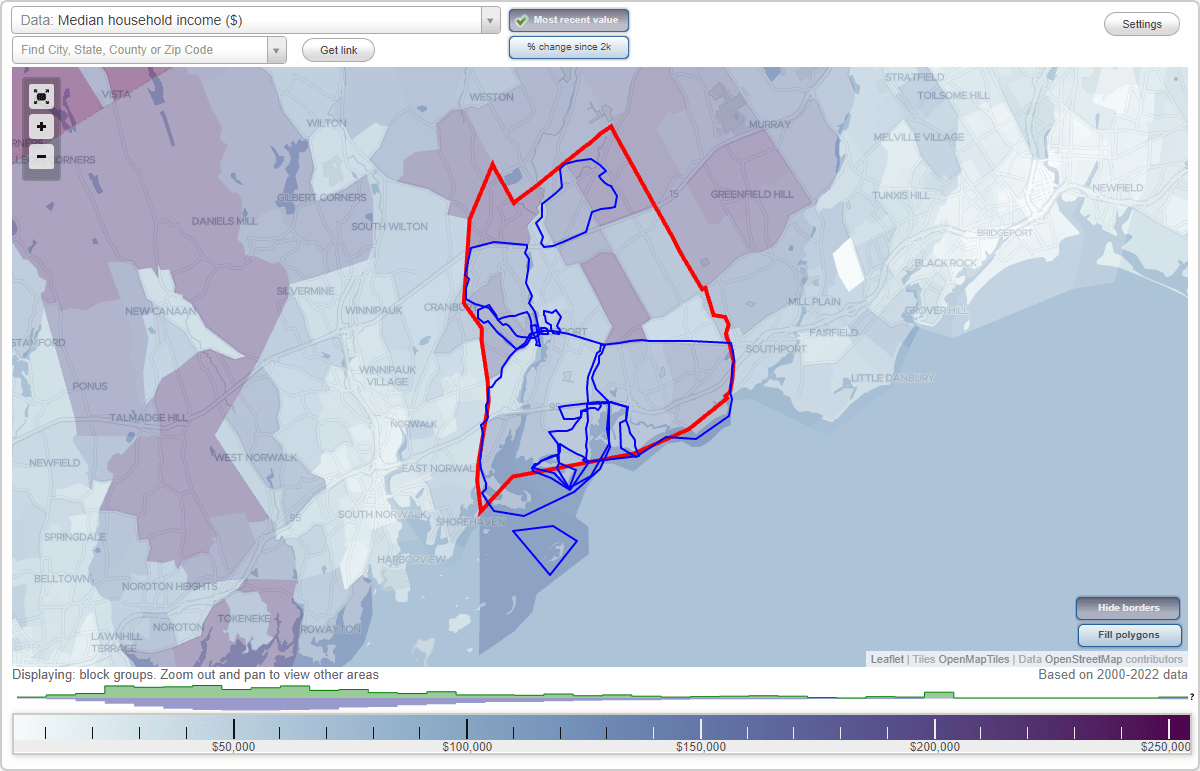Click the income color scale near $100,000
The height and width of the screenshot is (771, 1200).
466,726
